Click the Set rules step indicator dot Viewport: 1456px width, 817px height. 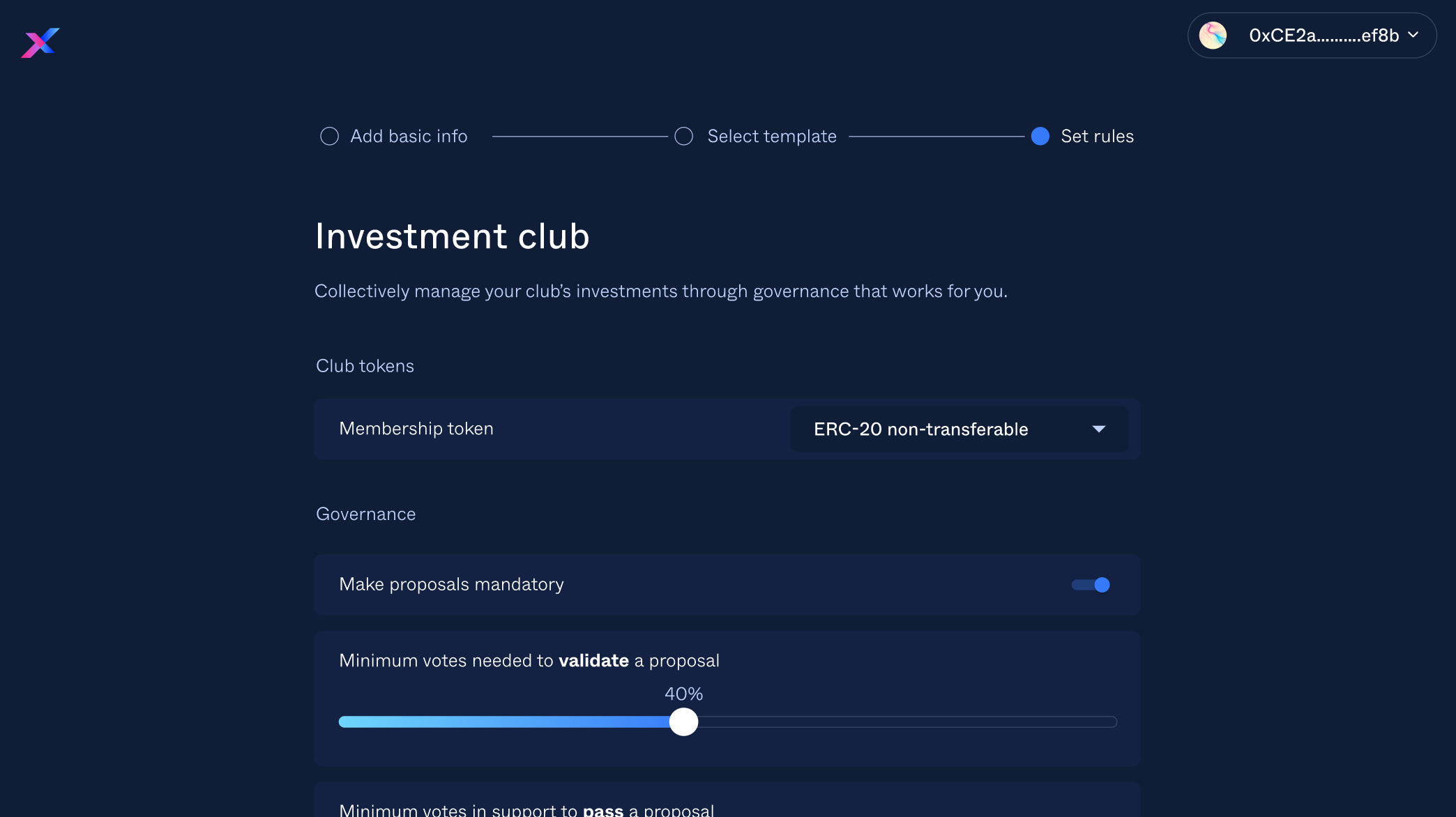(x=1040, y=136)
